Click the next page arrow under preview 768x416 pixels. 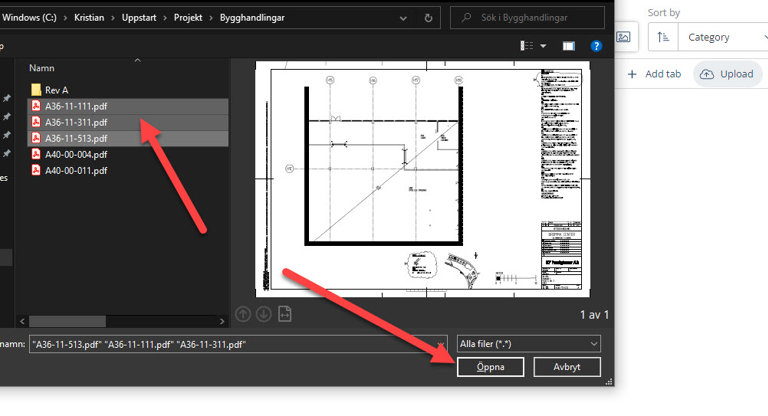[264, 314]
